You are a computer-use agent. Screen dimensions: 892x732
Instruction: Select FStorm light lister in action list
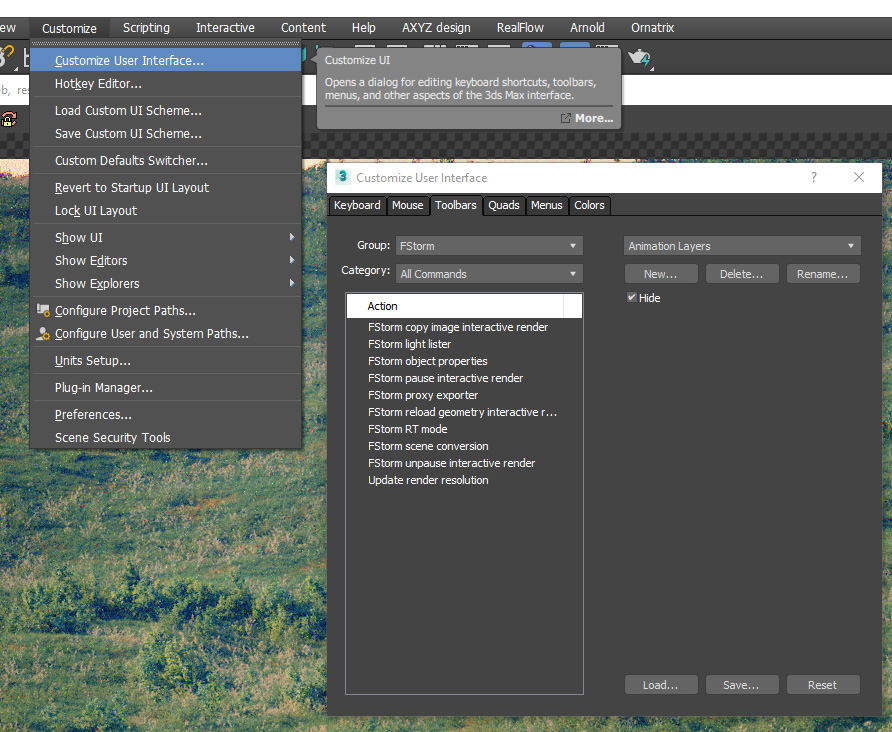coord(409,344)
